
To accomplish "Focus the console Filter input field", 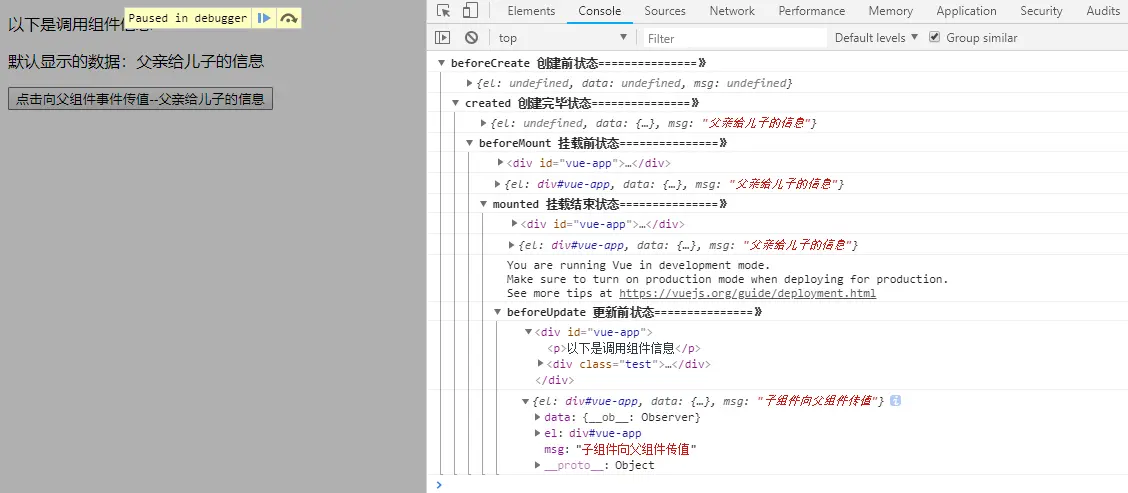I will pos(734,37).
